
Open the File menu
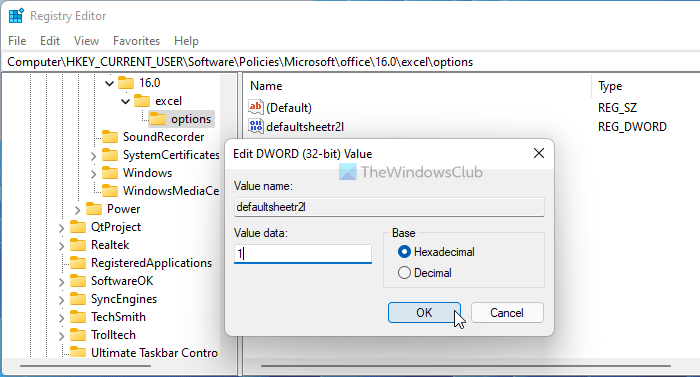click(x=17, y=41)
